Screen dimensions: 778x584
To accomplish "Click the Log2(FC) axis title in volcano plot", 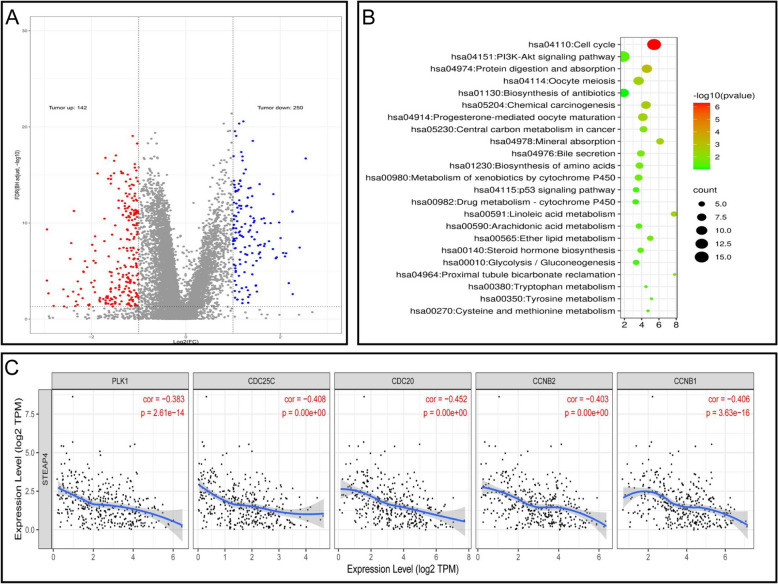I will [186, 341].
